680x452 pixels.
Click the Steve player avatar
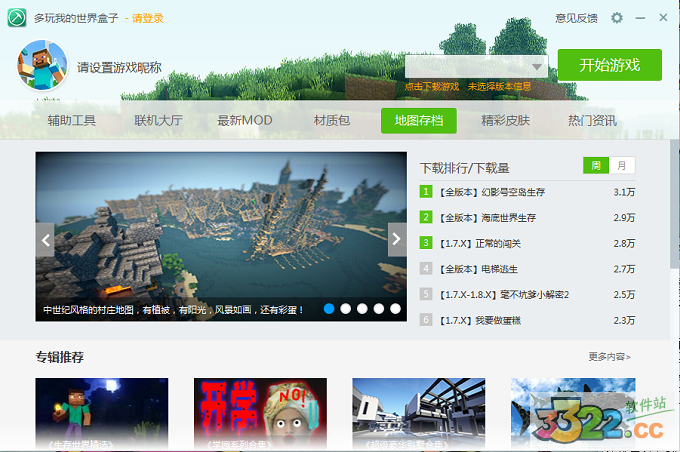click(42, 66)
